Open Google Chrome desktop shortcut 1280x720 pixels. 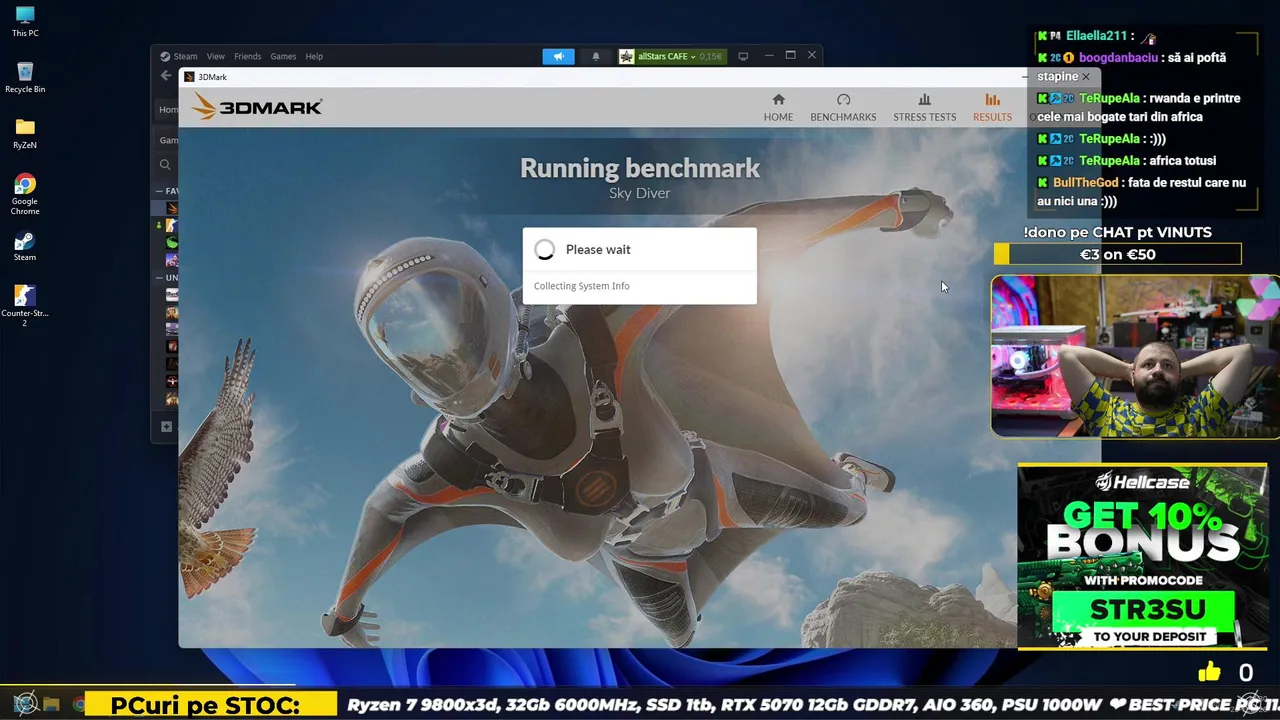pos(25,194)
